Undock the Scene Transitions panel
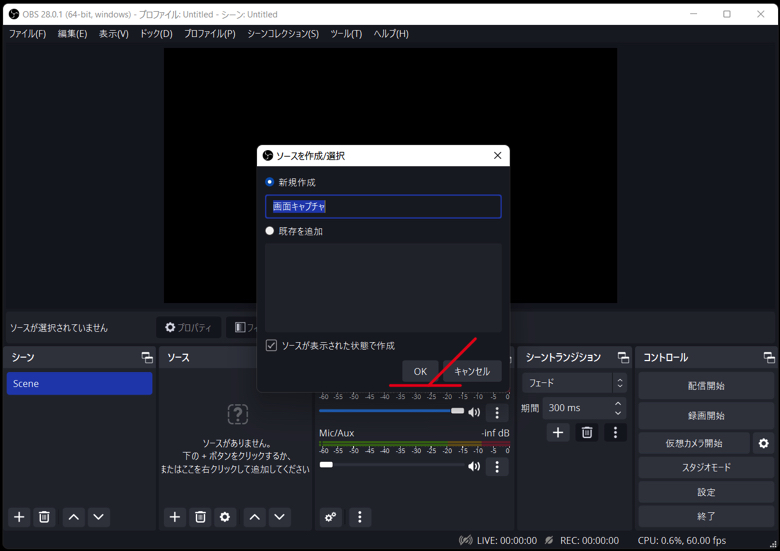The image size is (780, 551). click(x=623, y=357)
